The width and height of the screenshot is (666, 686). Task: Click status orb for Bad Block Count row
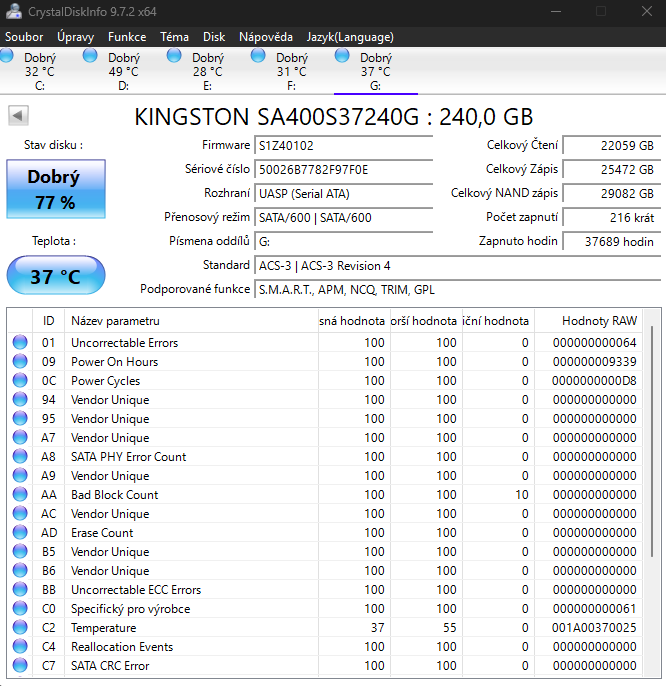(x=20, y=494)
